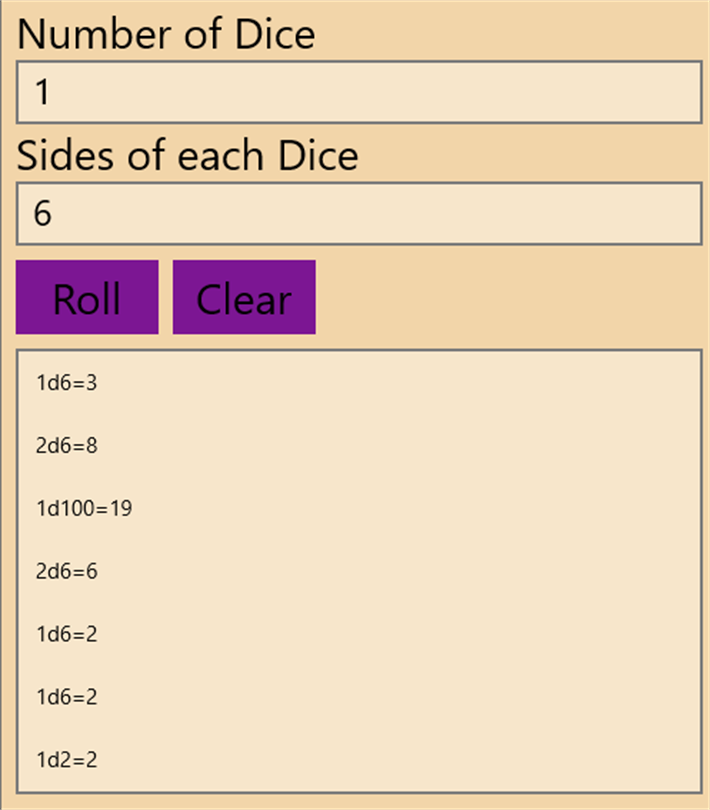Select the 2d6=6 result entry
Image resolution: width=710 pixels, height=810 pixels.
click(67, 571)
